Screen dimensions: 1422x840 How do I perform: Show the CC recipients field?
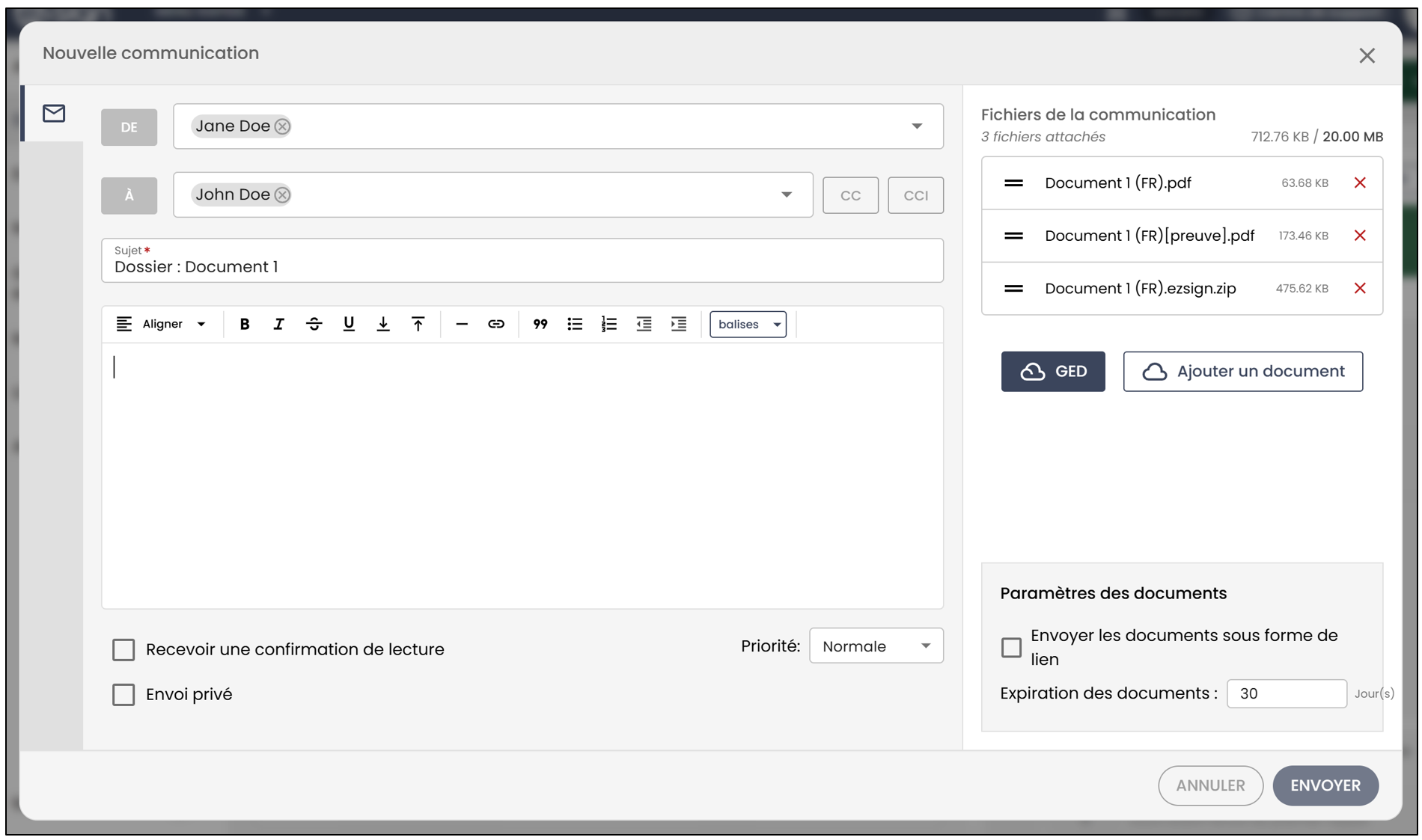850,195
